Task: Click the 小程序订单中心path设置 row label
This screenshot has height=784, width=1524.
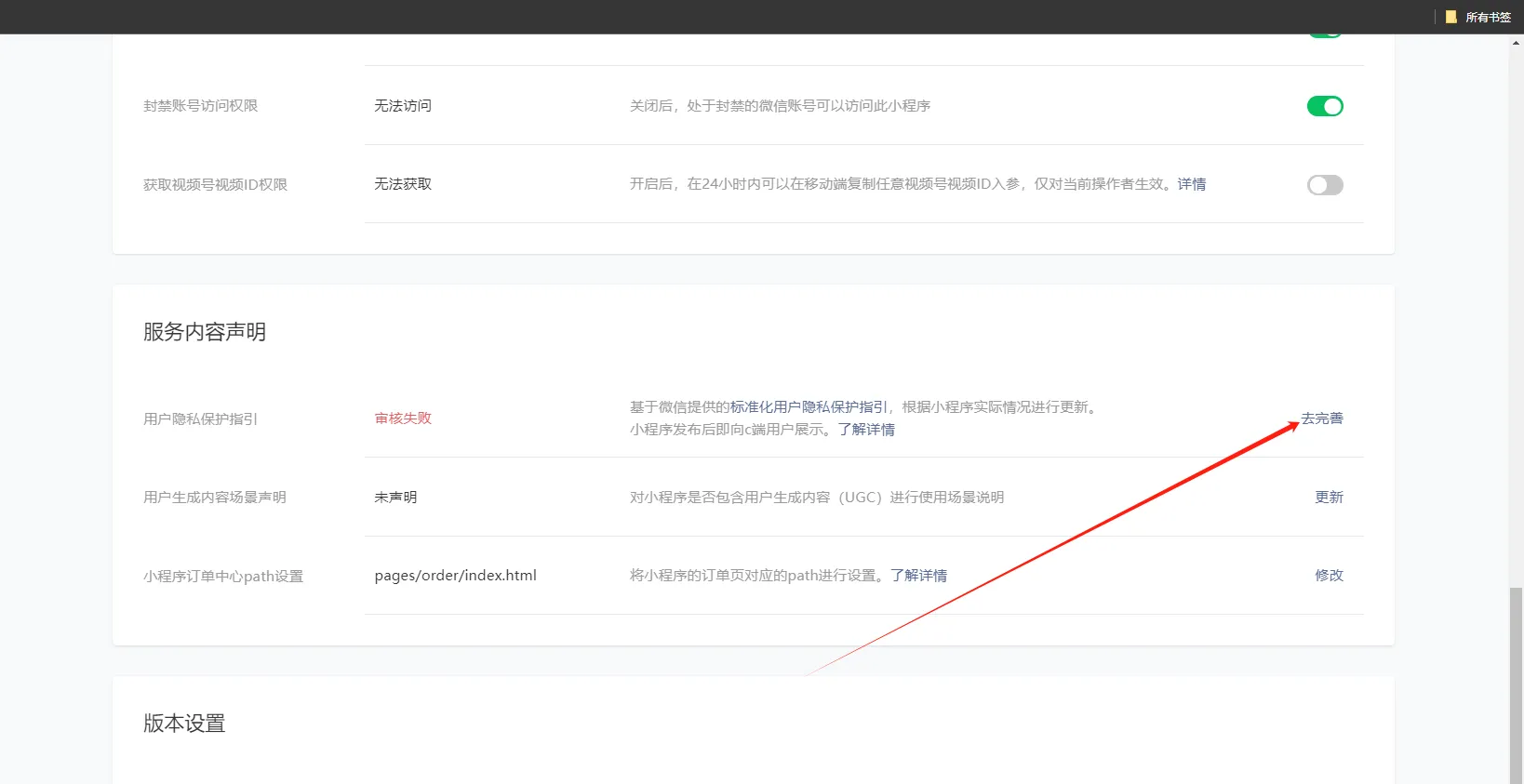Action: coord(223,577)
